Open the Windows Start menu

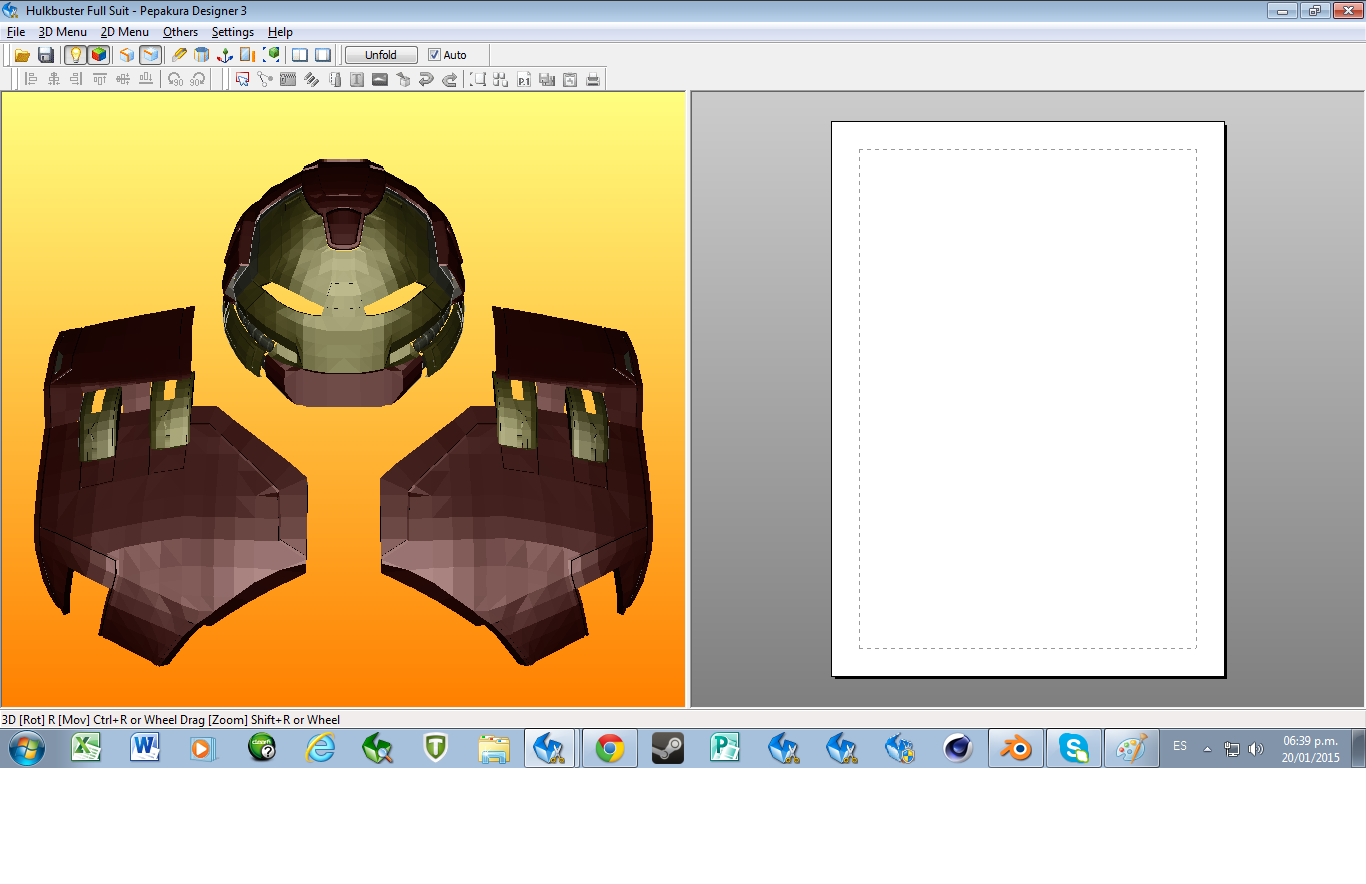pos(25,748)
